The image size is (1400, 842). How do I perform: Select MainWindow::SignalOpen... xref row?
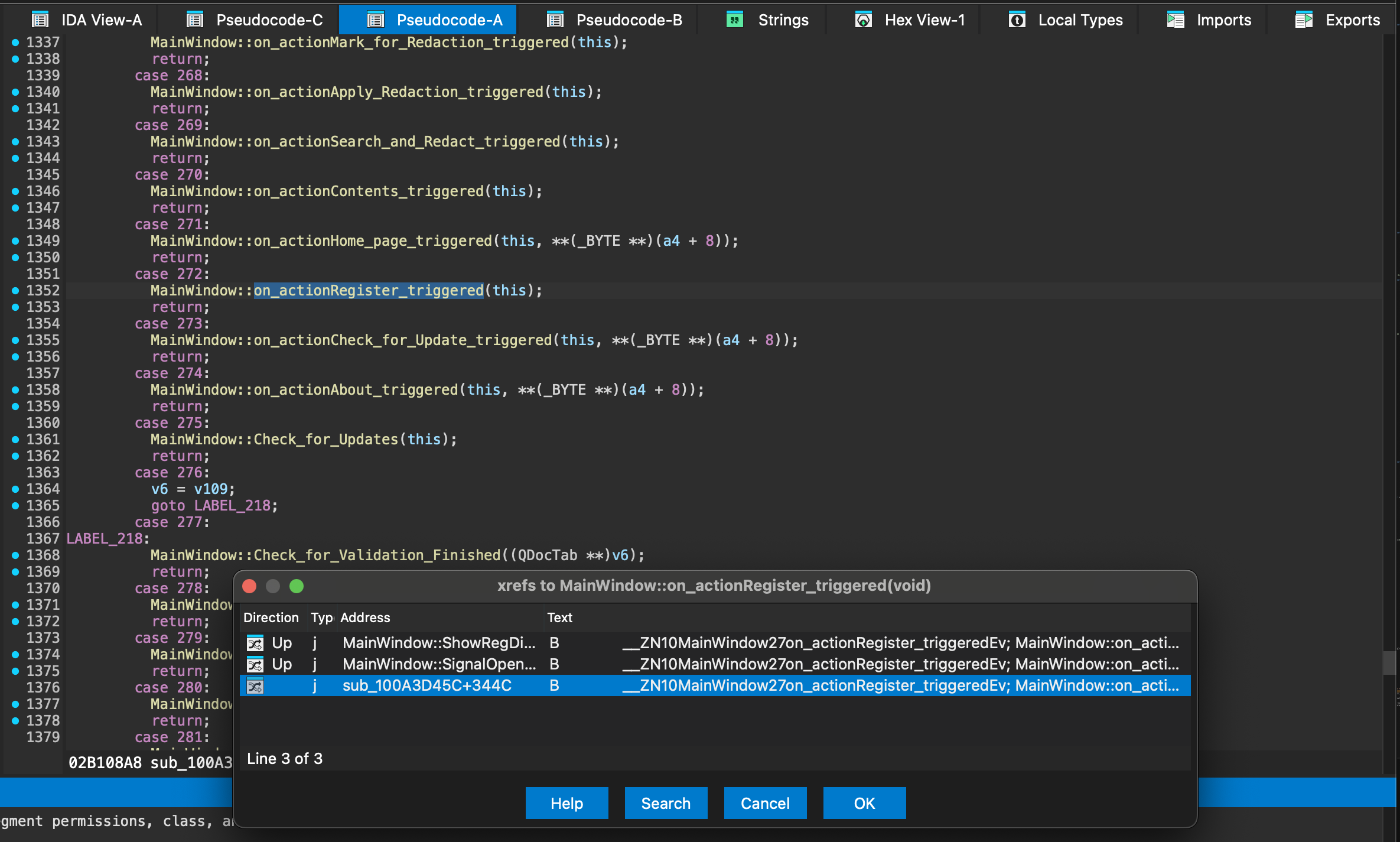[715, 664]
